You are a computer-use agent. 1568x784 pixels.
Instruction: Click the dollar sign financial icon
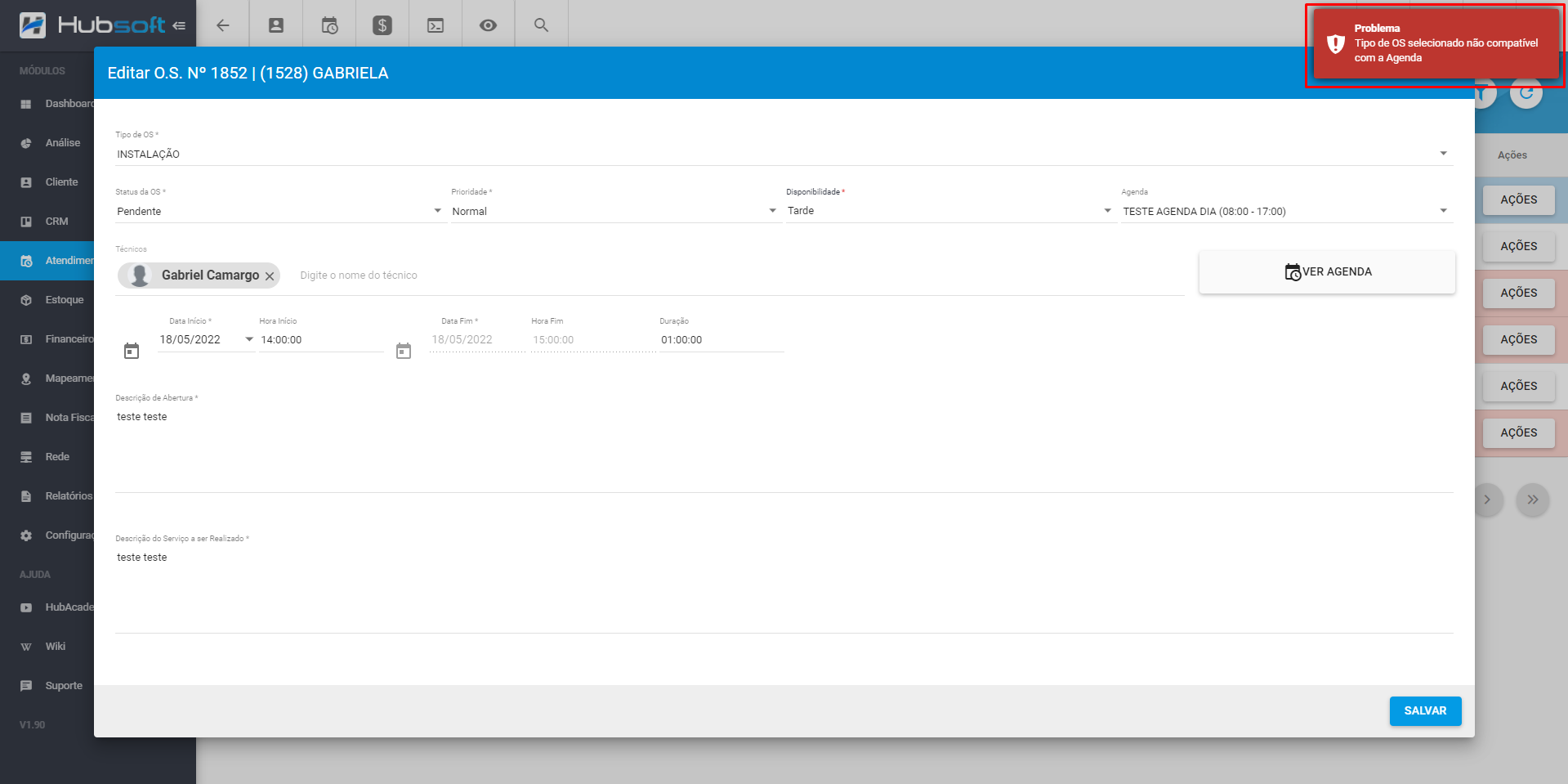[x=382, y=25]
